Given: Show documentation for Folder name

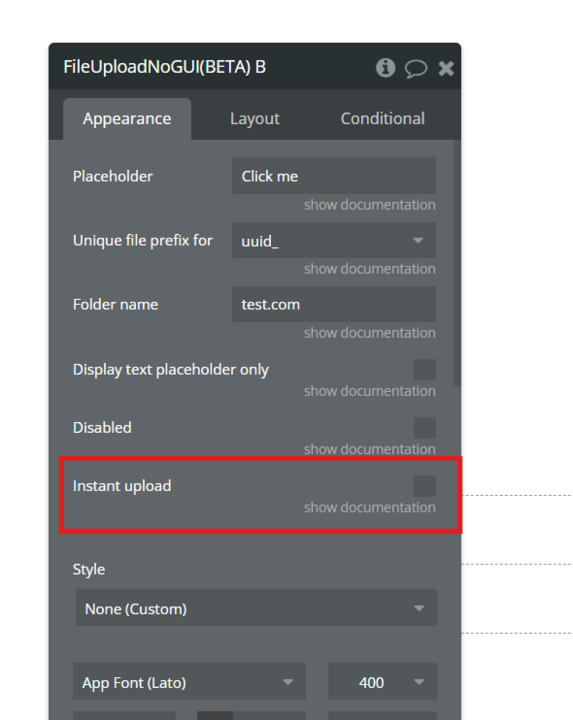Looking at the screenshot, I should click(370, 332).
